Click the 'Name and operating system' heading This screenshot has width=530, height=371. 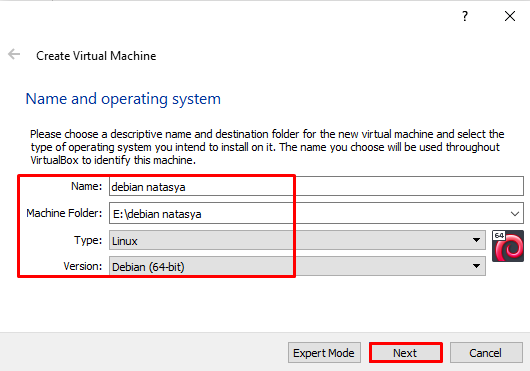point(123,99)
